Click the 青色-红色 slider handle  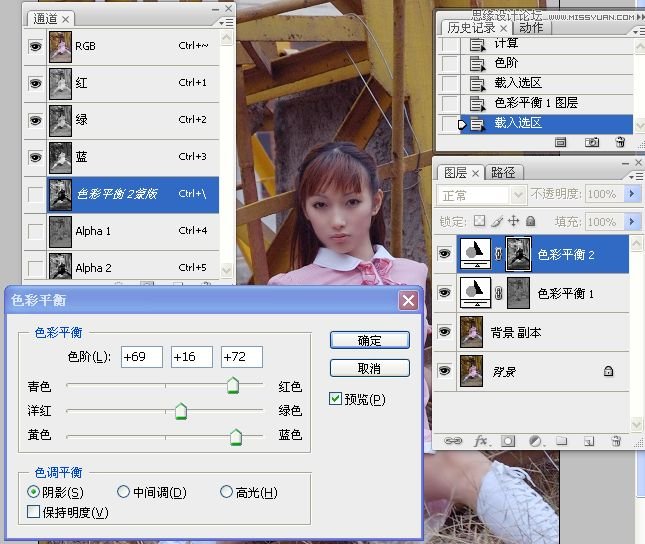pos(233,385)
